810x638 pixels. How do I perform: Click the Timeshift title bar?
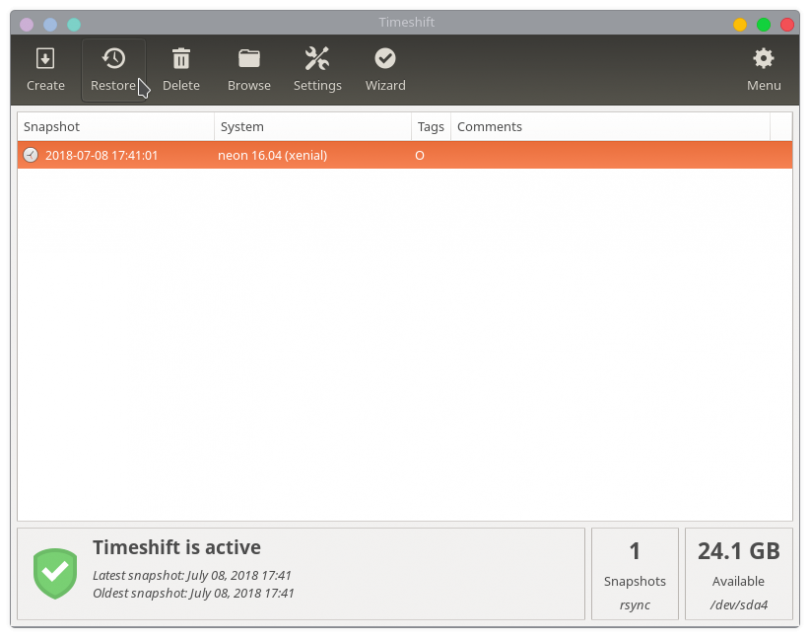(405, 21)
